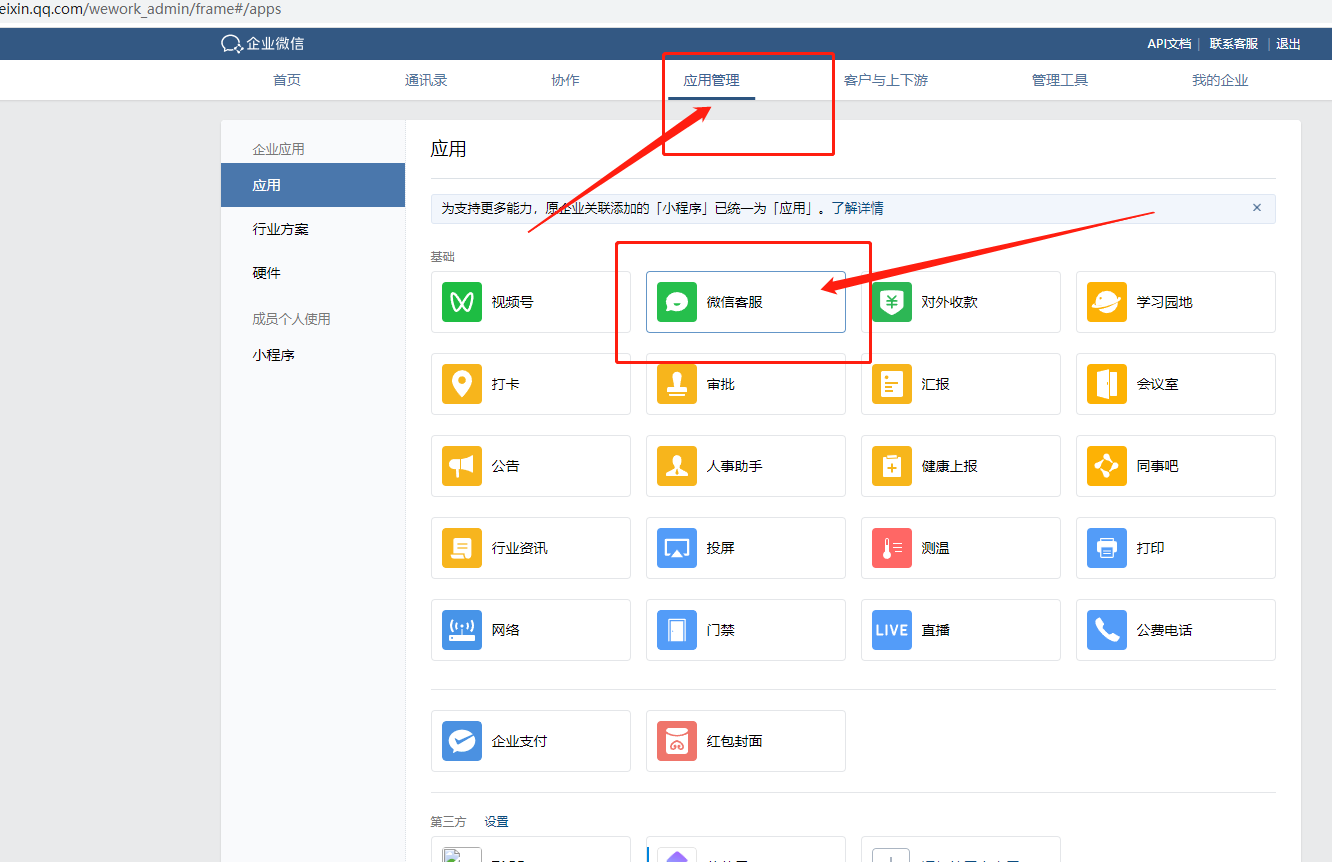Select 应用 in the left sidebar
The height and width of the screenshot is (862, 1332).
coord(313,185)
